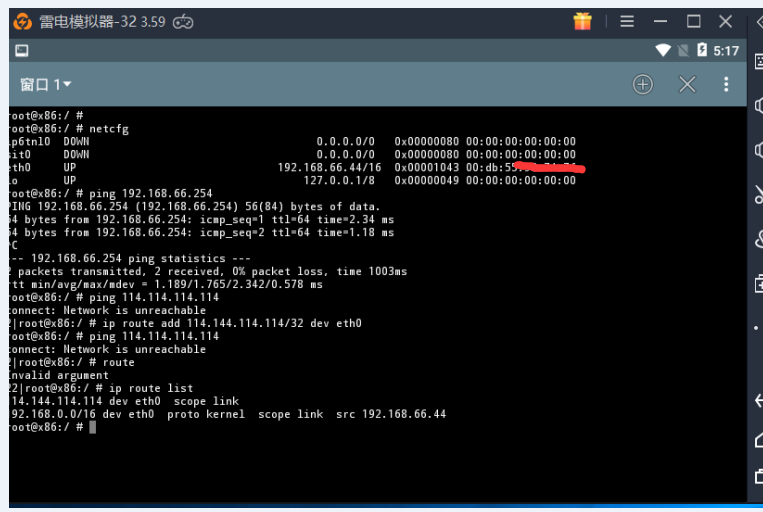Screen dimensions: 763x512
Task: Click the no-SIM signal icon
Action: [683, 50]
